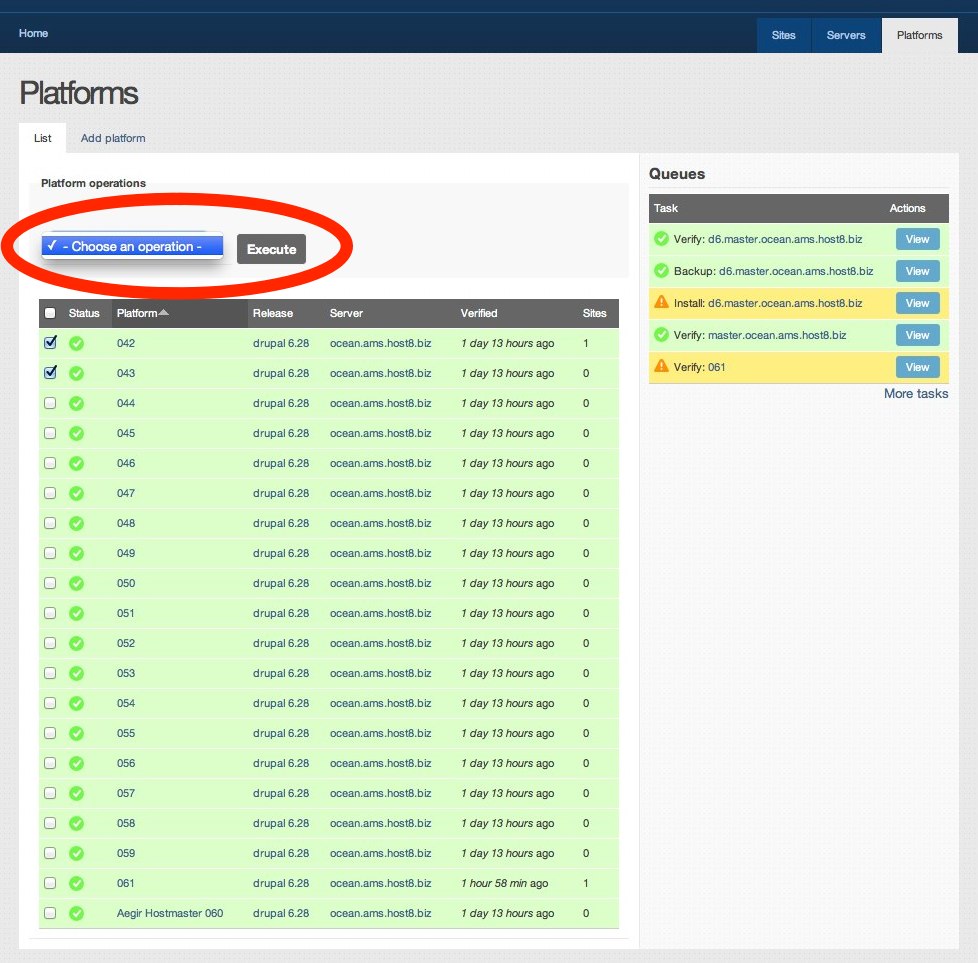Viewport: 978px width, 963px height.
Task: Sort the table by the Verified column
Action: (x=478, y=313)
